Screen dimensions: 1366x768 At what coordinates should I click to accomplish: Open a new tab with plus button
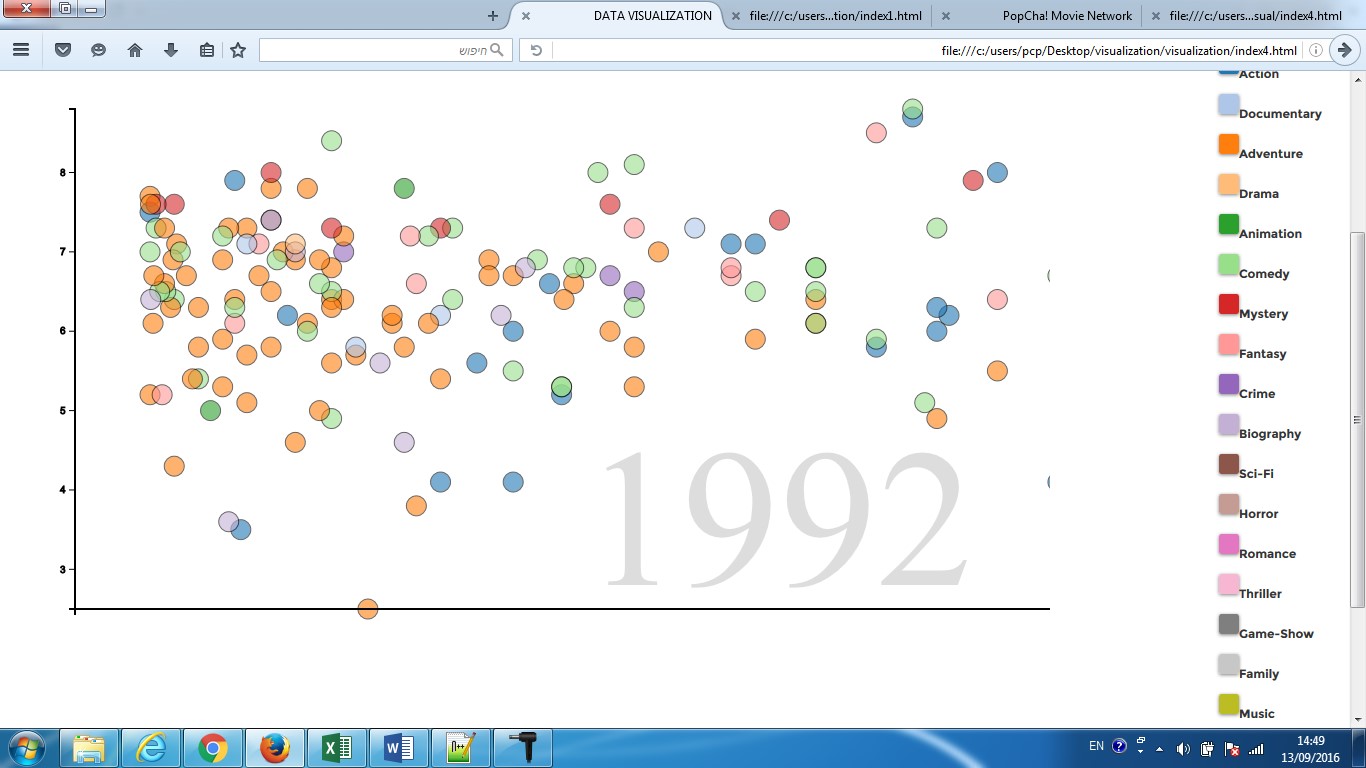click(492, 16)
